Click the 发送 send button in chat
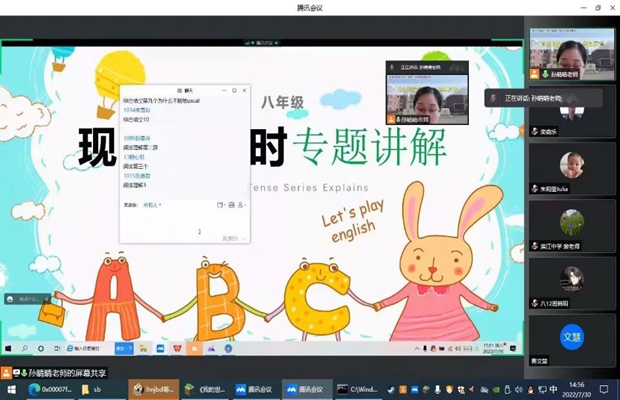620x400 pixels. click(x=228, y=238)
